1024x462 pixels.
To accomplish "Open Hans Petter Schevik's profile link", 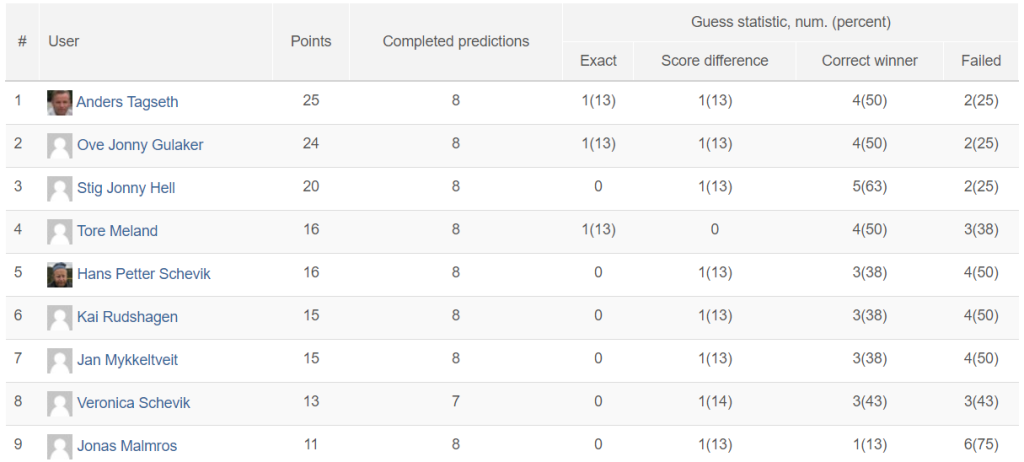I will (x=144, y=274).
